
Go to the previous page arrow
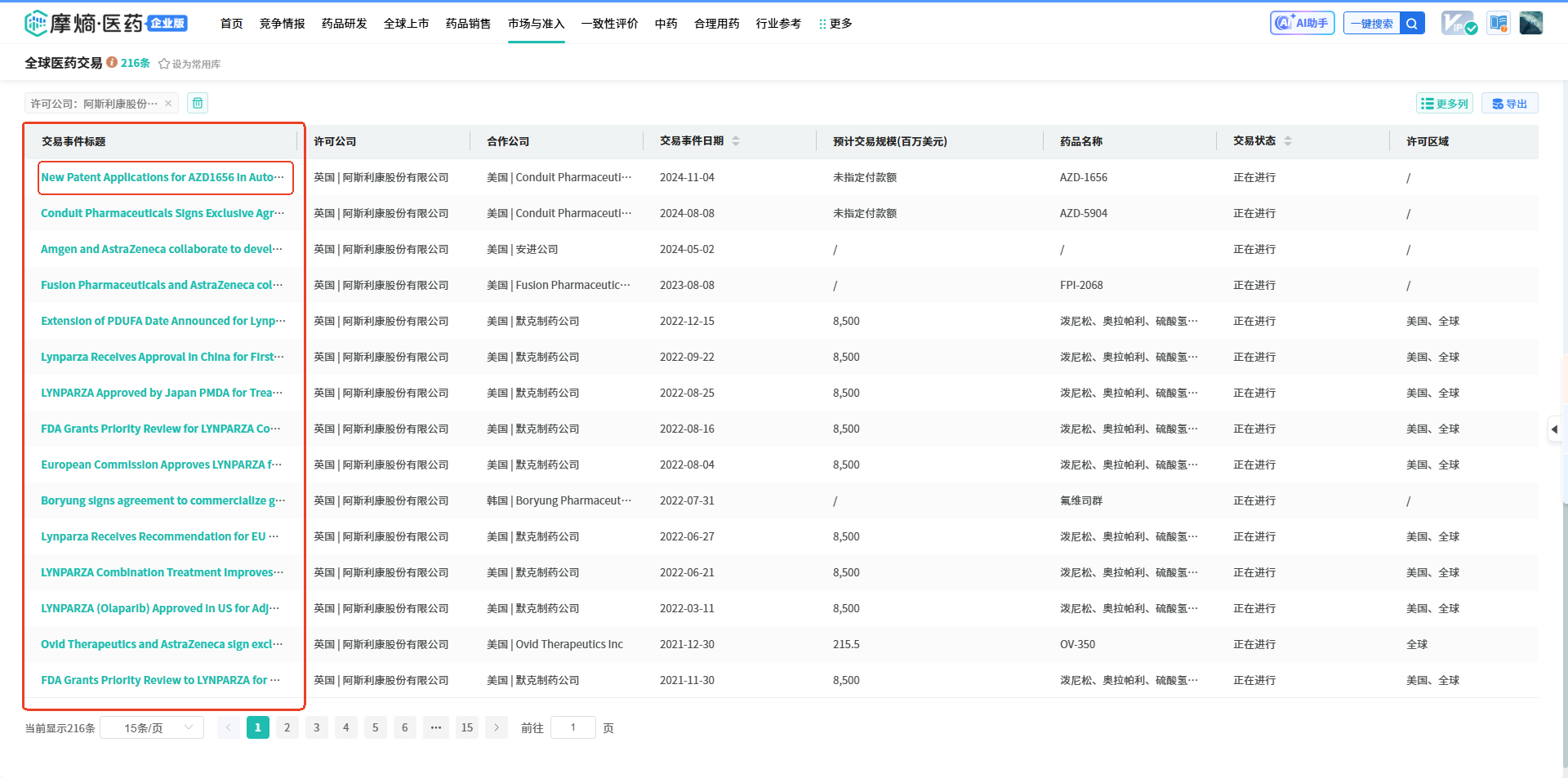pos(229,727)
